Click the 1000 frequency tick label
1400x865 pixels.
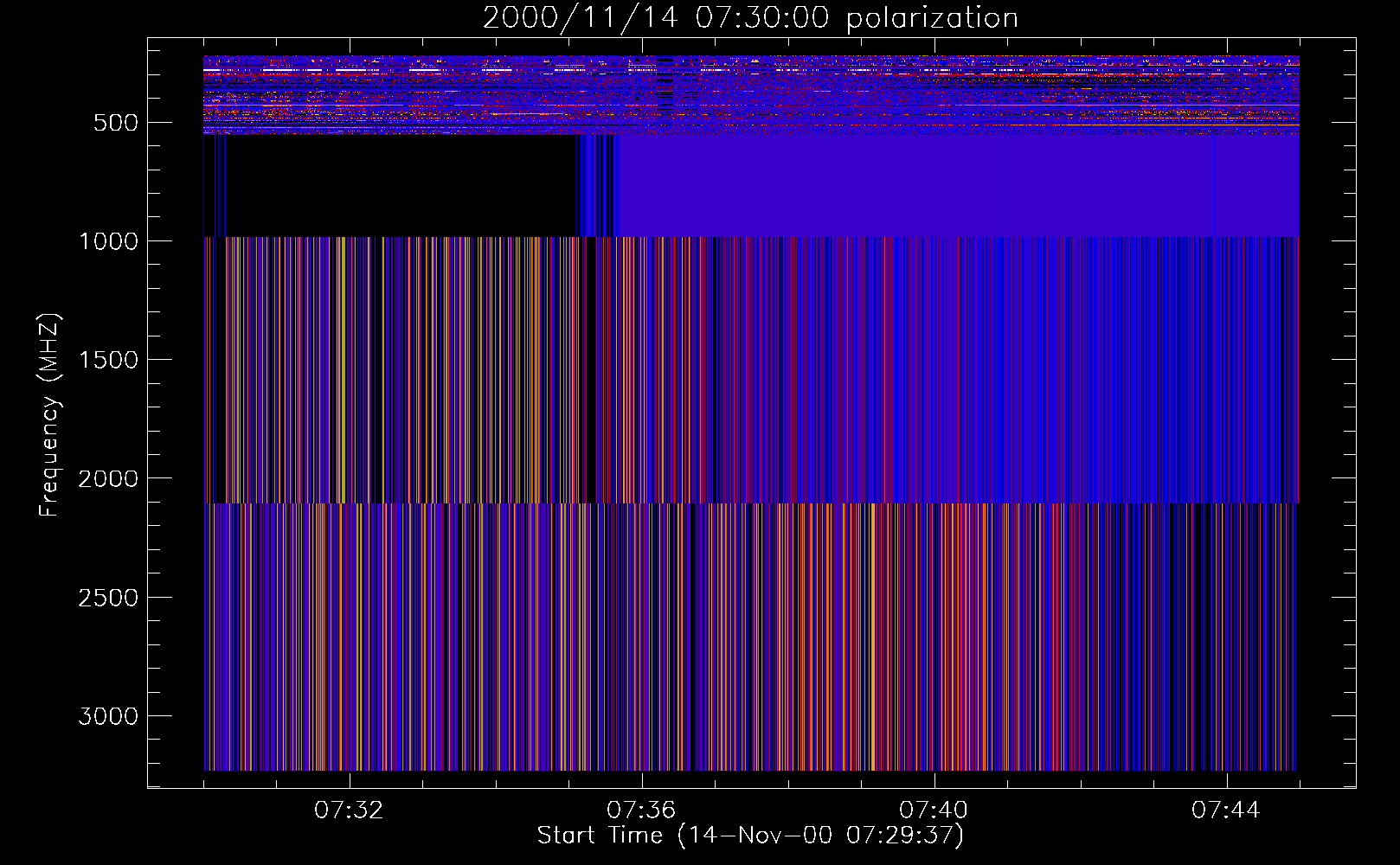109,241
